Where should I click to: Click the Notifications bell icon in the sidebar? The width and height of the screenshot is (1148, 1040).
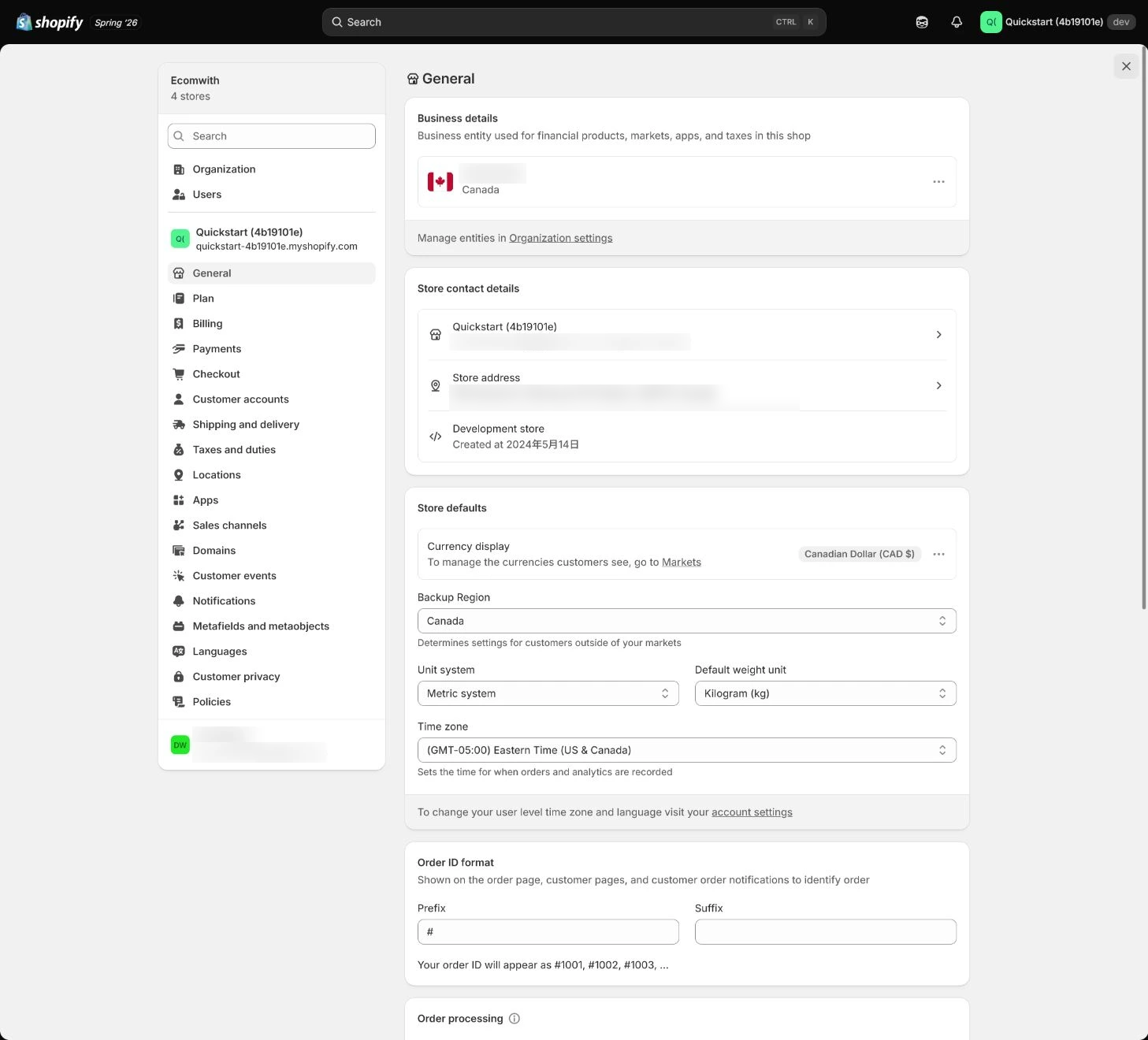(179, 601)
